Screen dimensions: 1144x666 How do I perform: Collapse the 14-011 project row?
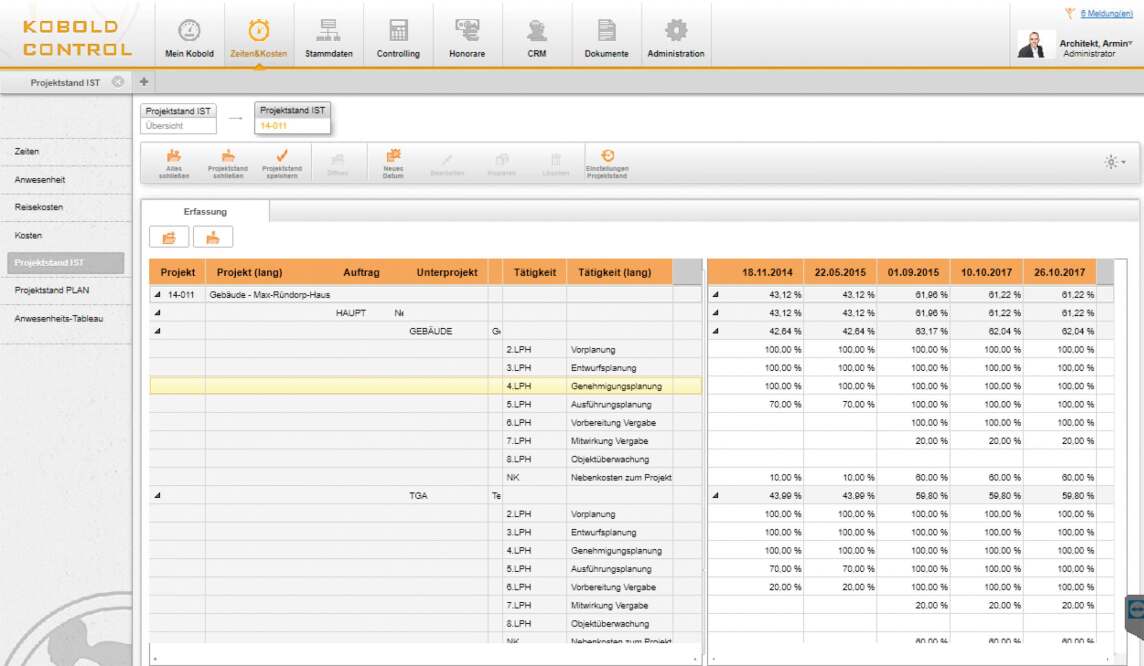pos(158,295)
